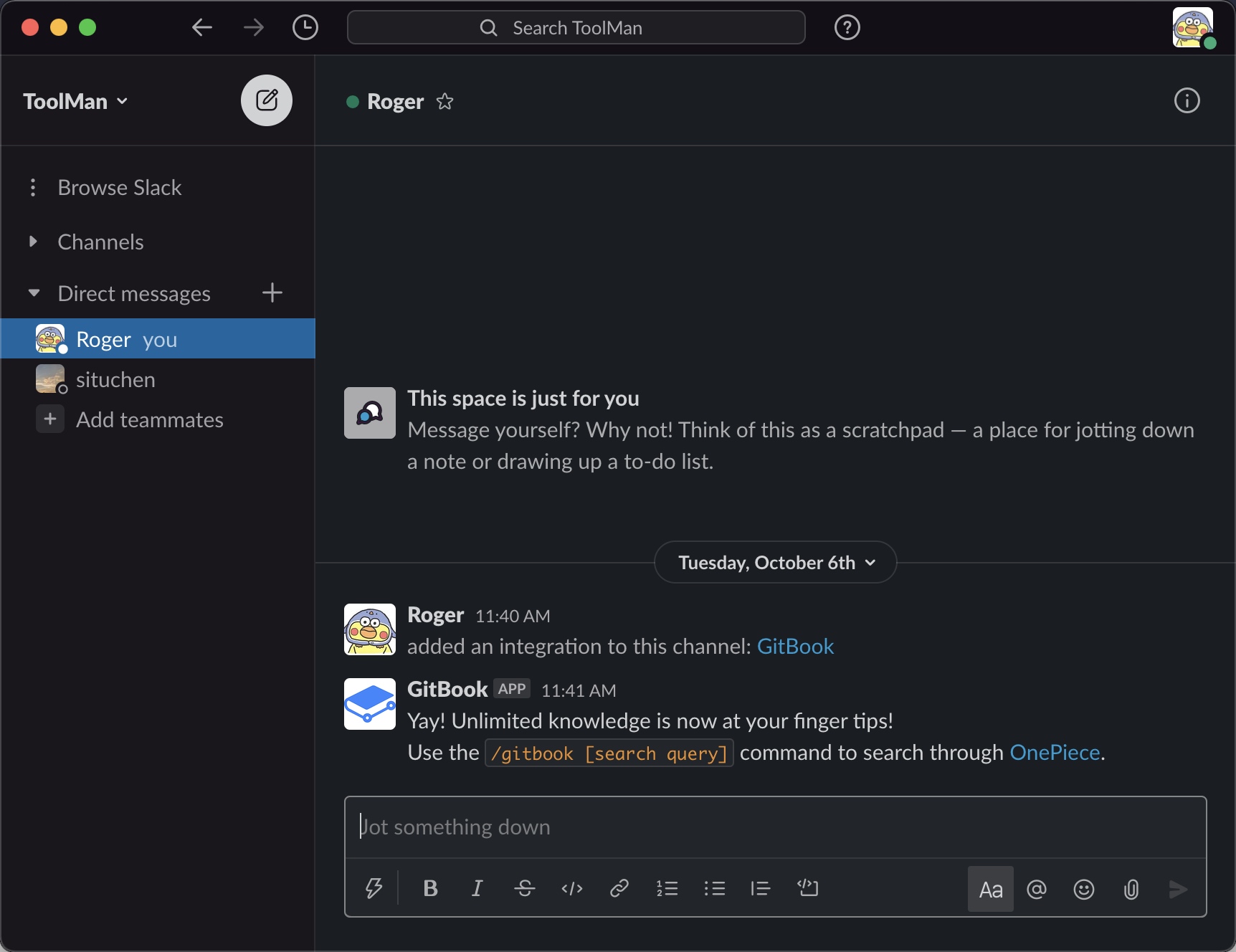Click the GitBook app avatar
This screenshot has width=1236, height=952.
(x=370, y=704)
